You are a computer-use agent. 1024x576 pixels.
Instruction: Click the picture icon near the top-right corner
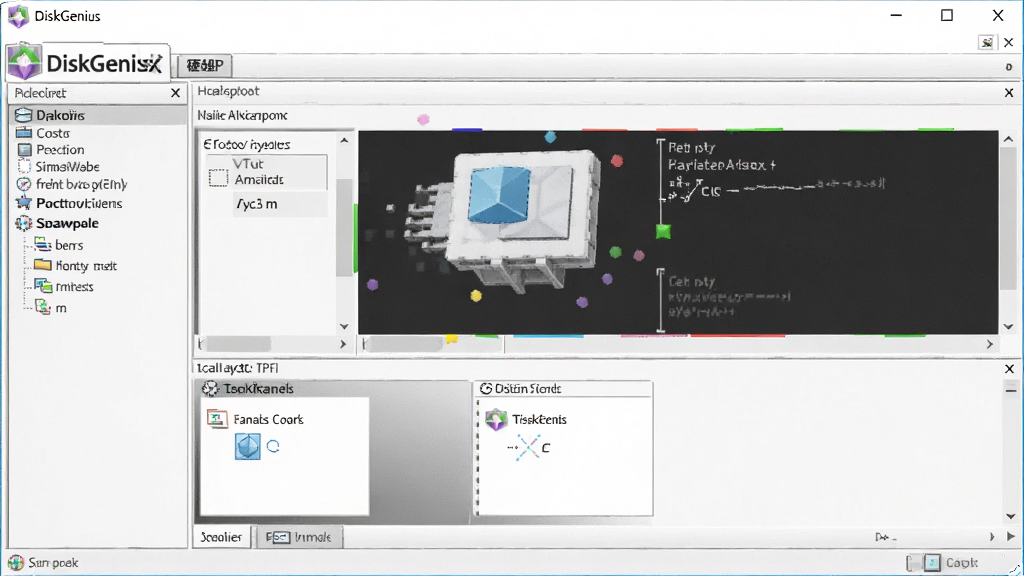987,42
